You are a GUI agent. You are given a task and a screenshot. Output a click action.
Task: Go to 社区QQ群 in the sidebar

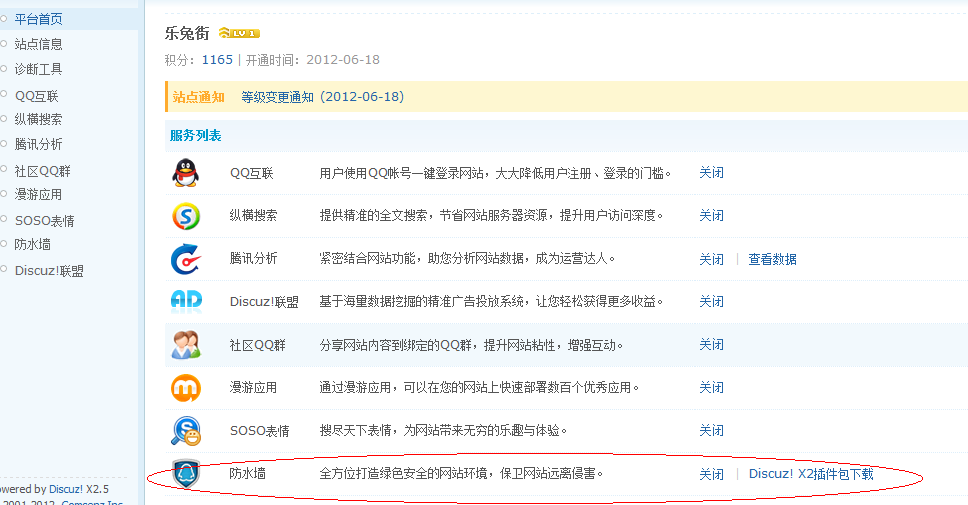[x=43, y=171]
